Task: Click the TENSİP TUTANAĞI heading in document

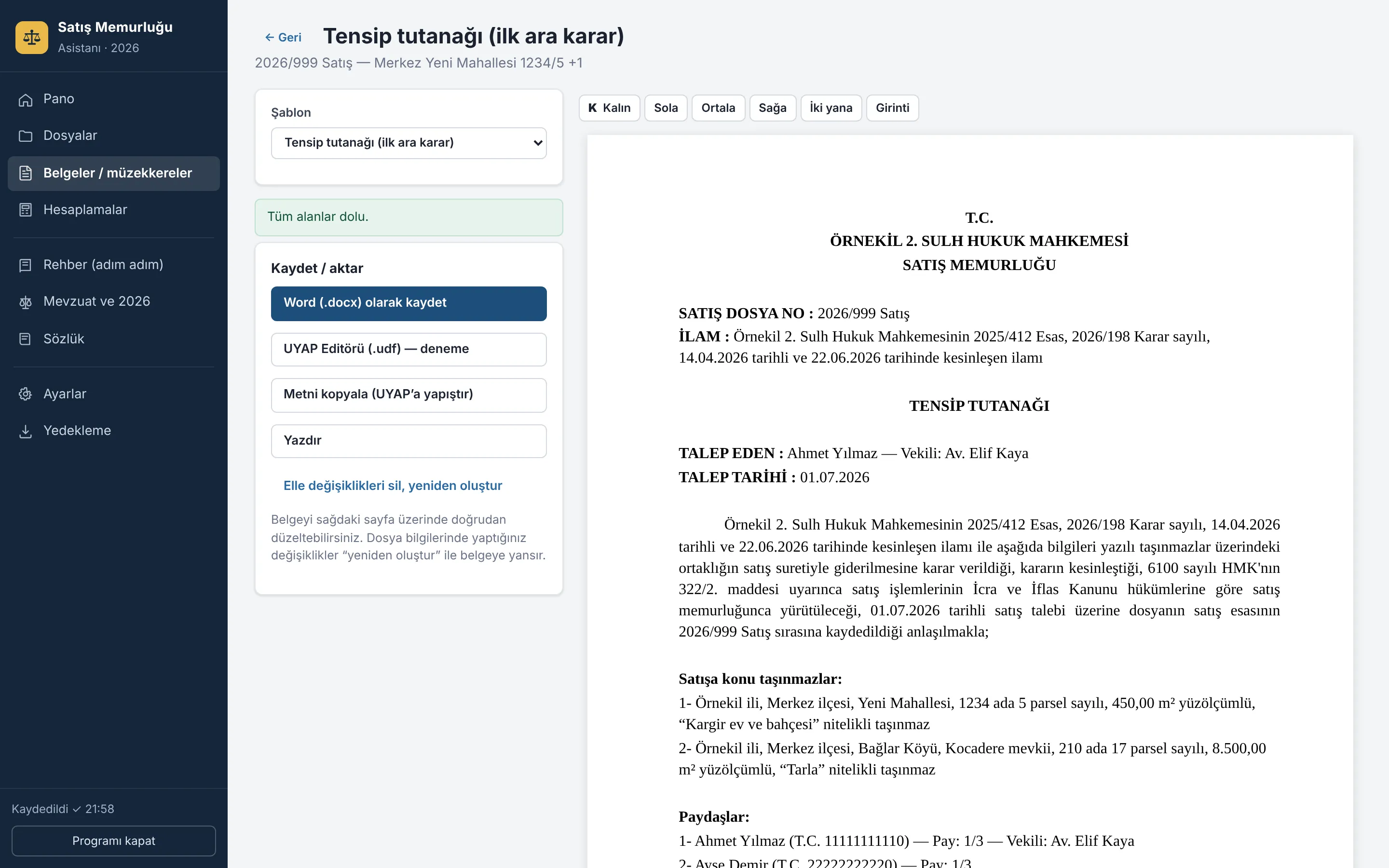Action: [x=979, y=406]
